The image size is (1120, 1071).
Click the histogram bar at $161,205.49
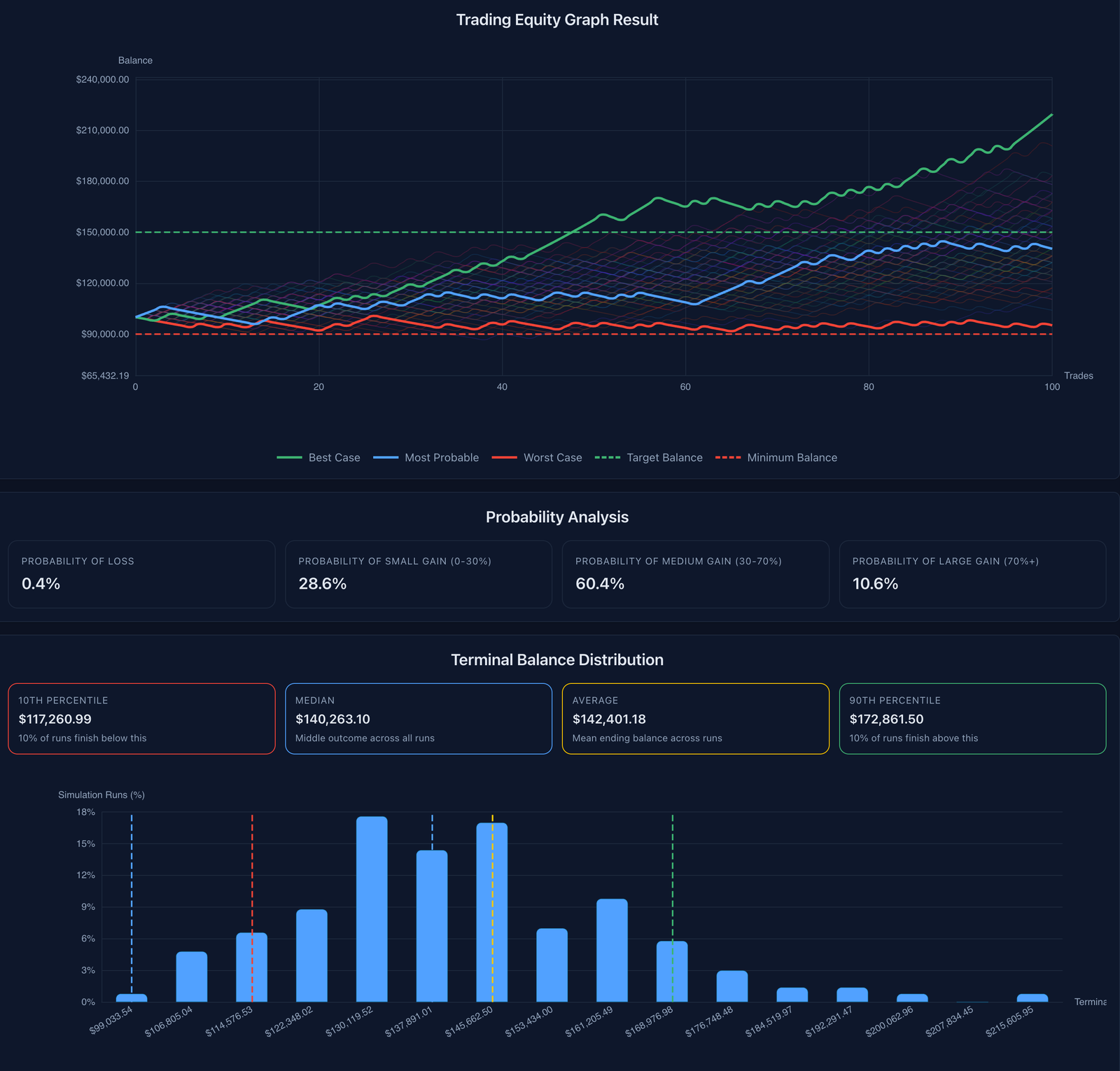pyautogui.click(x=612, y=951)
